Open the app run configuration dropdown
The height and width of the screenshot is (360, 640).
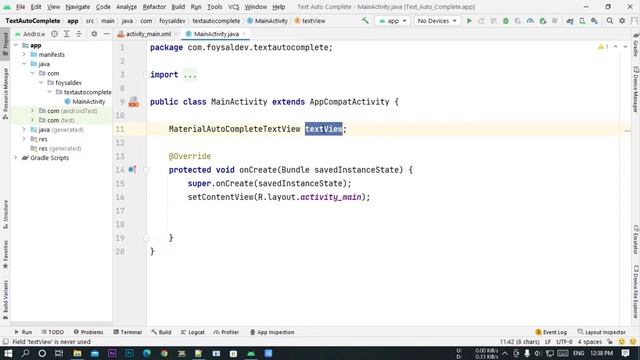[x=392, y=20]
